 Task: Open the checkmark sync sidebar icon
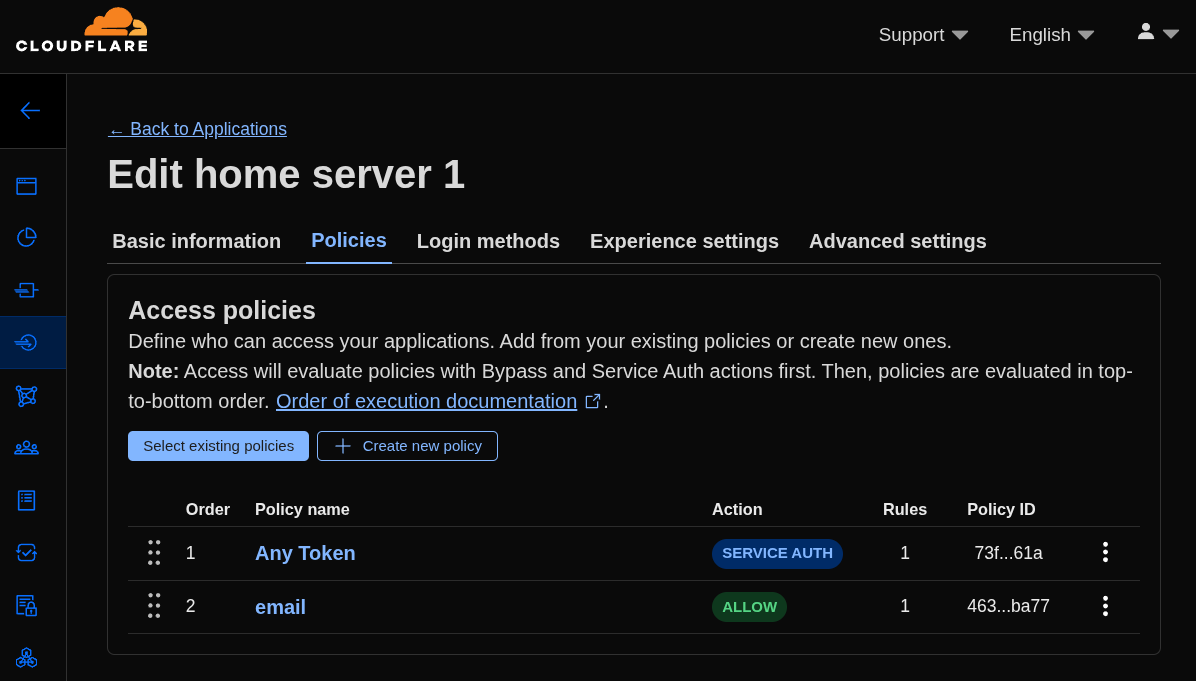pos(27,552)
